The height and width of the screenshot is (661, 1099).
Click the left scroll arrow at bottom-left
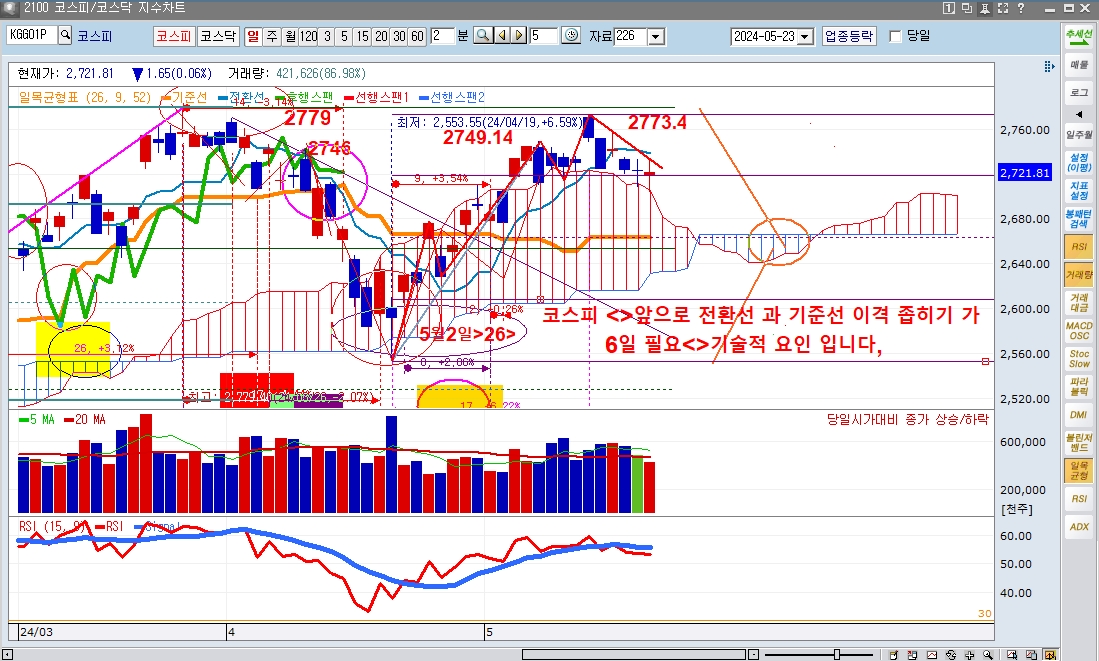(7, 655)
